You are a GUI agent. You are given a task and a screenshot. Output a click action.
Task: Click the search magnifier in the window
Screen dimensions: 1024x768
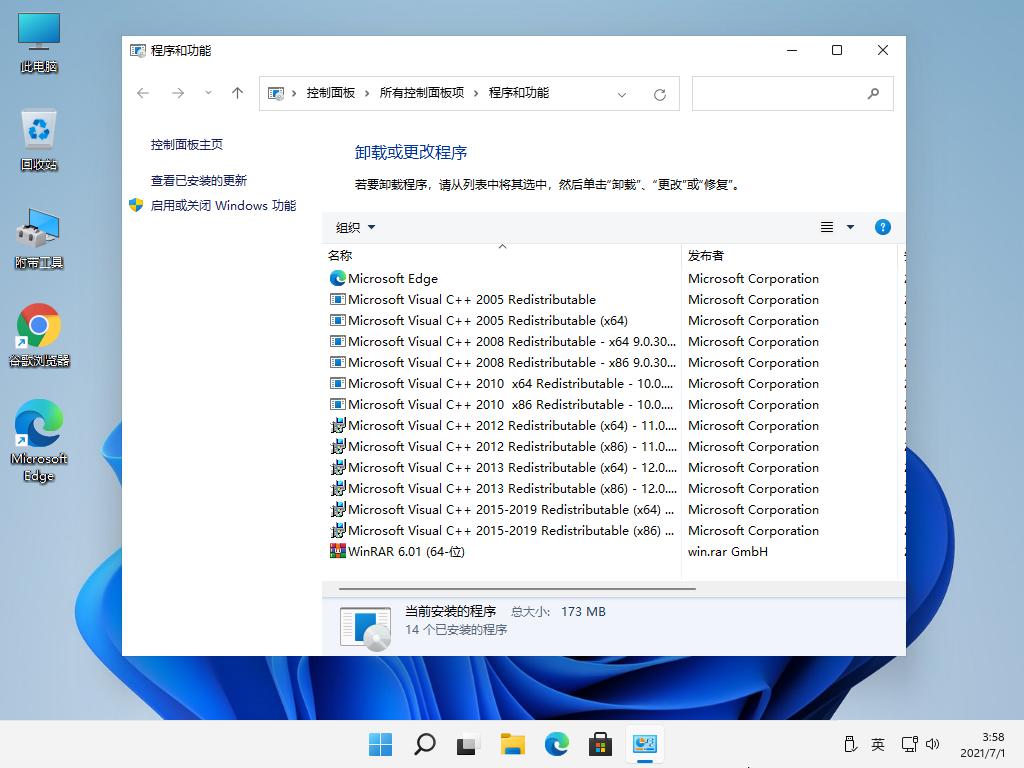click(873, 94)
